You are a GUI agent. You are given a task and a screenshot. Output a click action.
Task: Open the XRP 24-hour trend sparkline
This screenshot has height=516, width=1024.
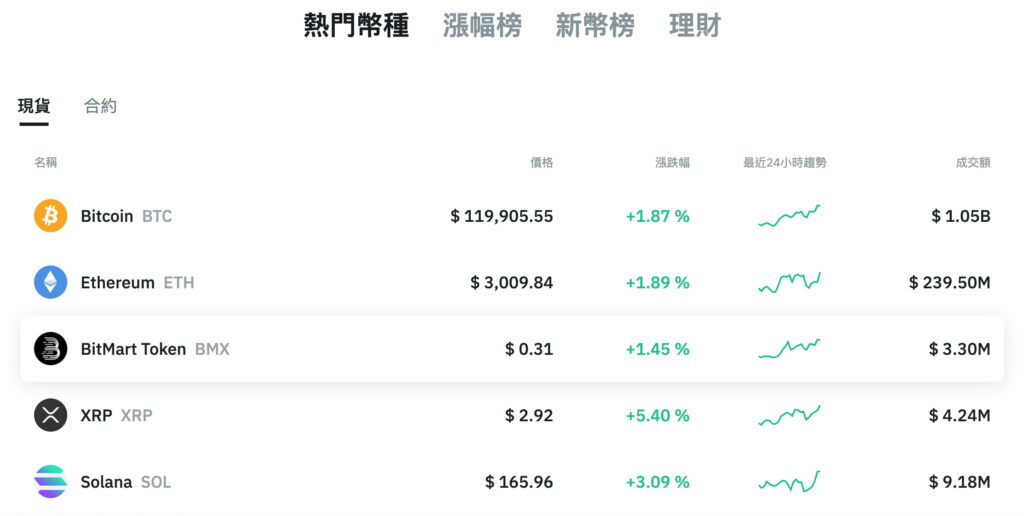[789, 415]
